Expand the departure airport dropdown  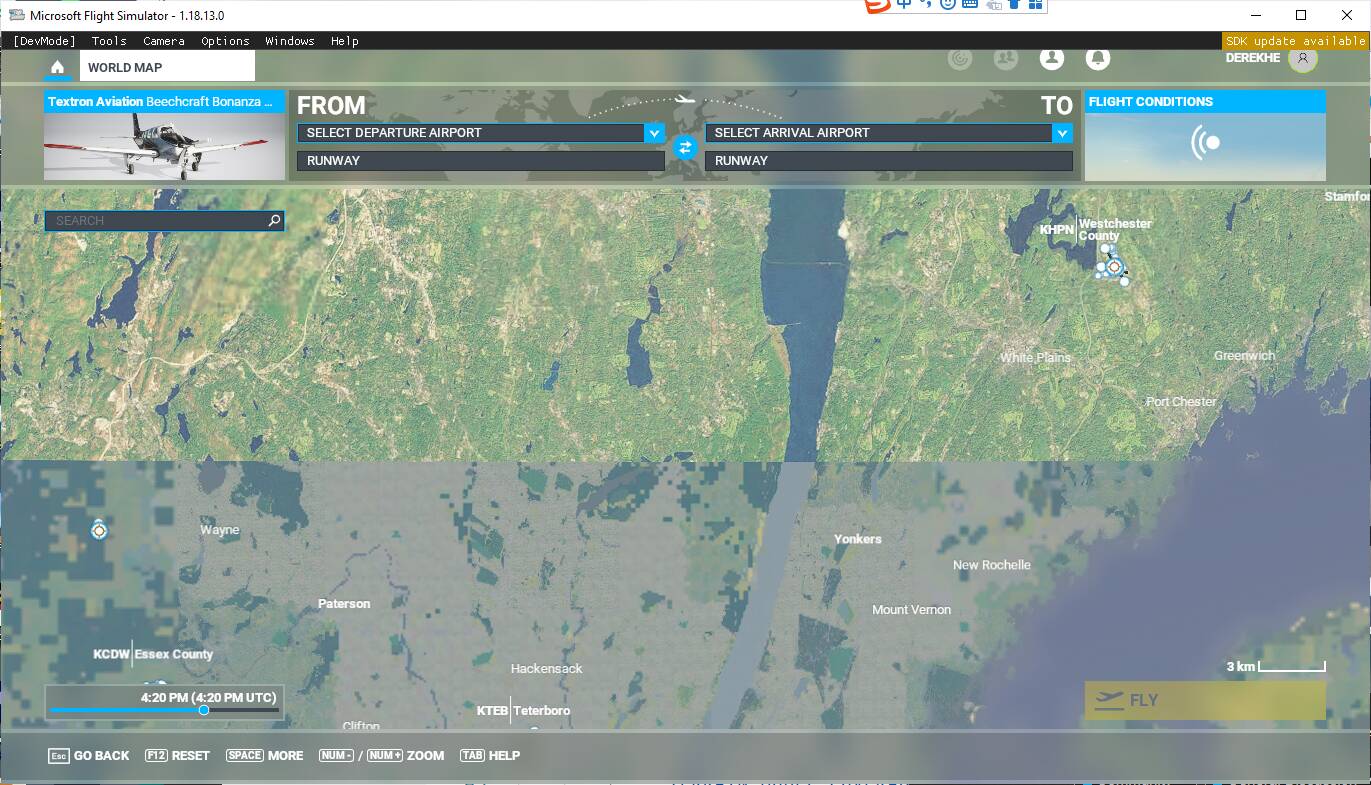coord(654,133)
